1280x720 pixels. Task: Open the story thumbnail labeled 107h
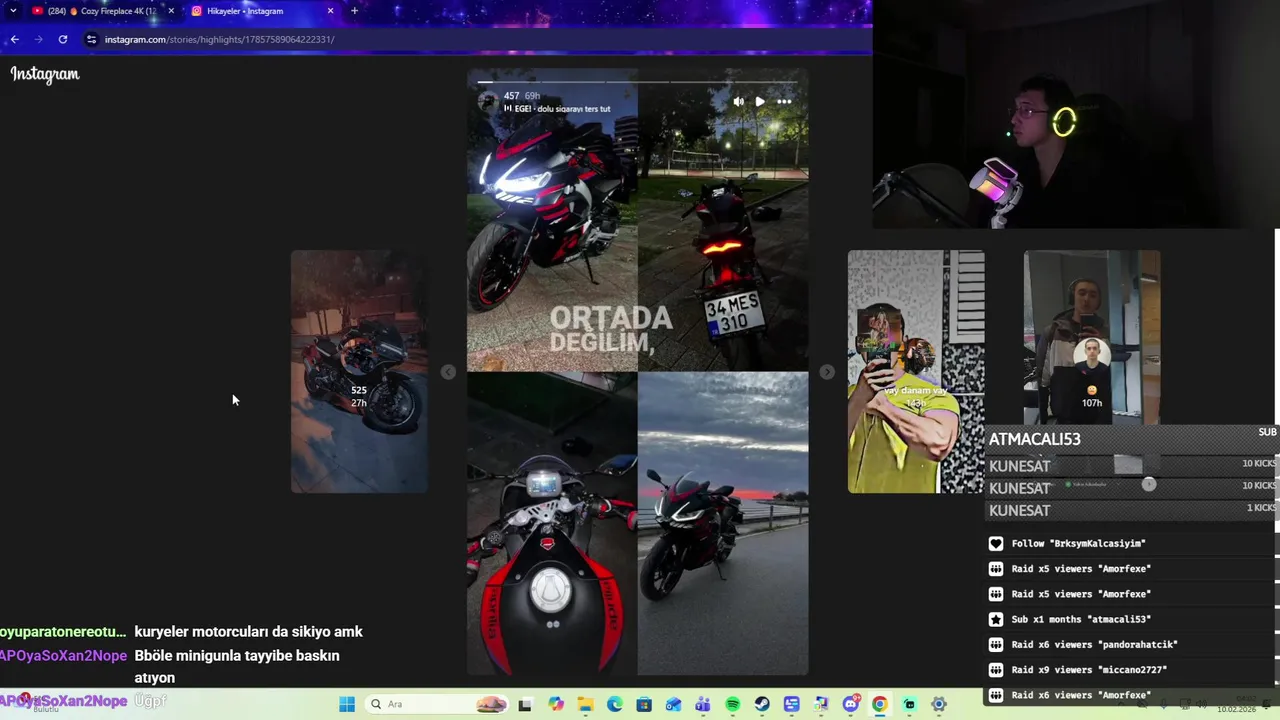tap(1092, 337)
